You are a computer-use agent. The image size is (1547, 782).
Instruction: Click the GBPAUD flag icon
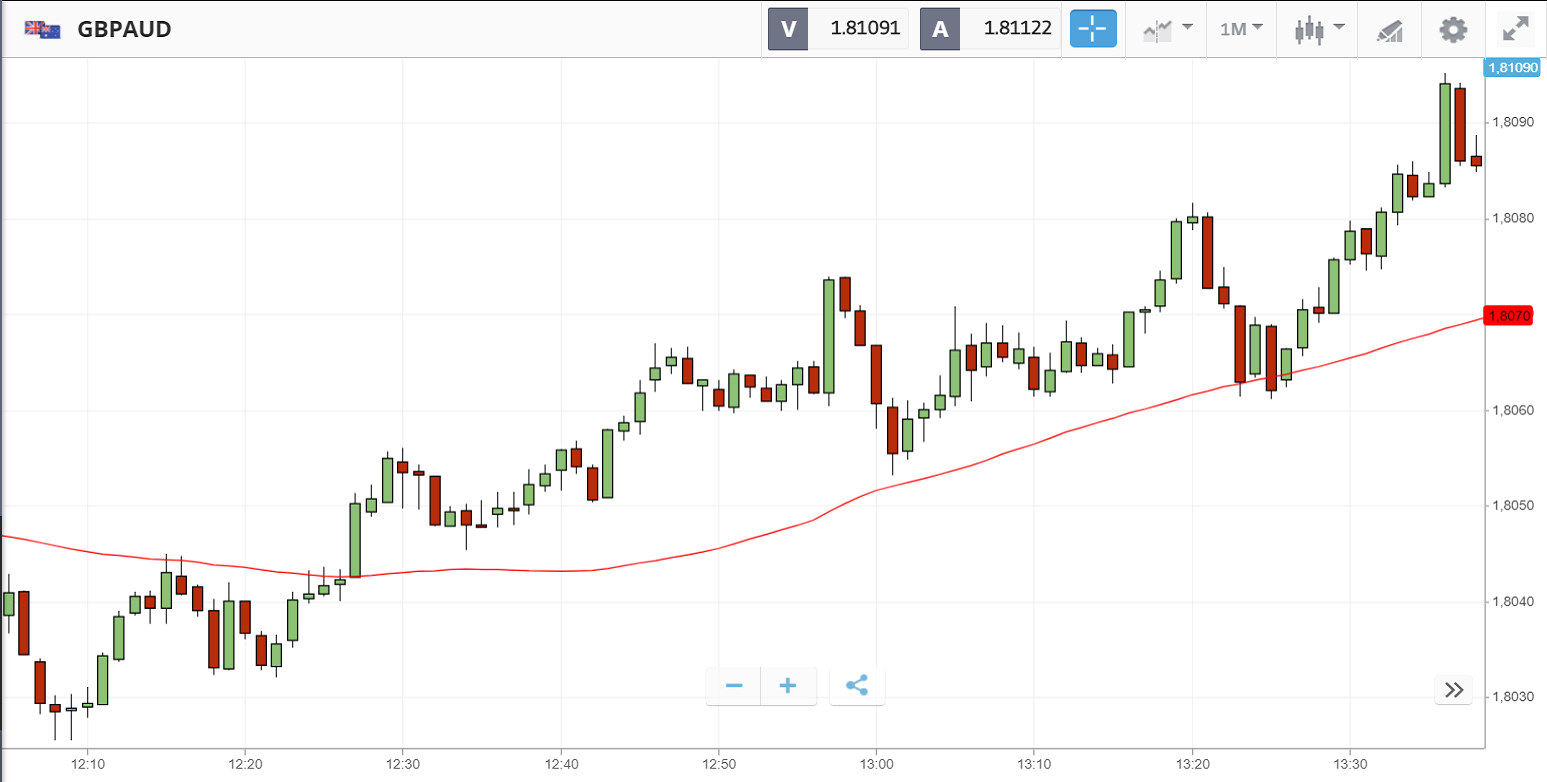tap(42, 29)
